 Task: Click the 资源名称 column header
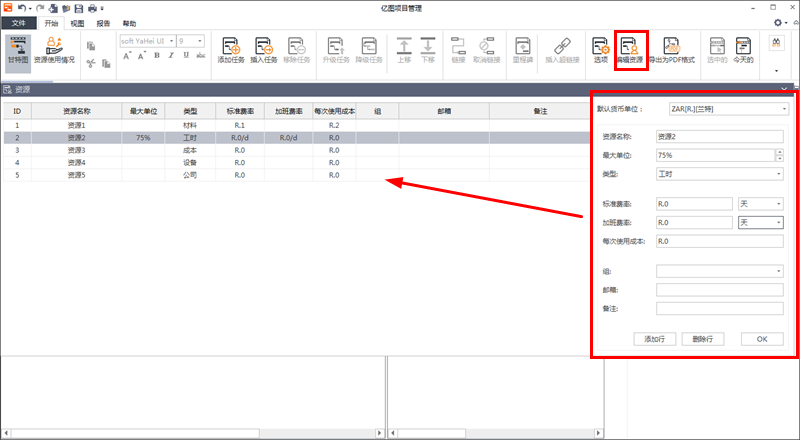(77, 111)
